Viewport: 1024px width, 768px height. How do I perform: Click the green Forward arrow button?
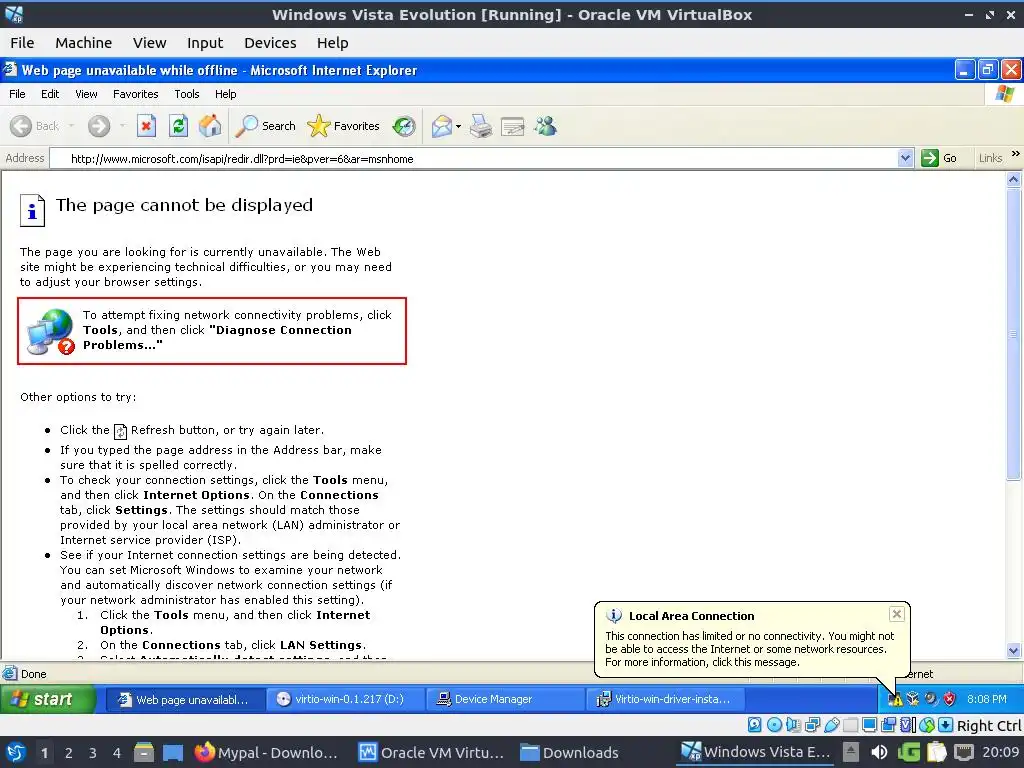(99, 126)
